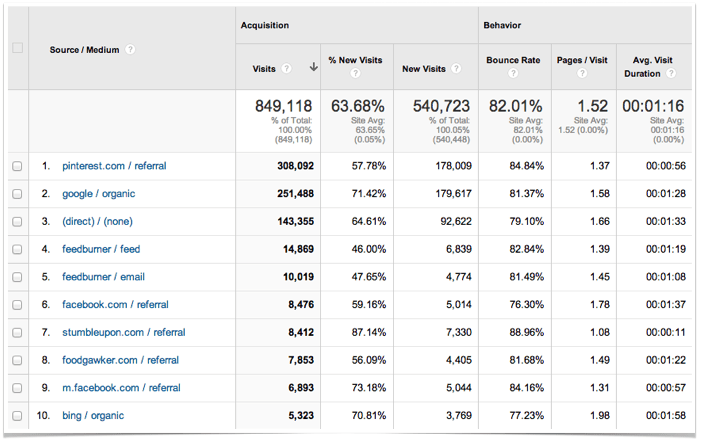Sort the table by Bounce Rate header

(x=513, y=60)
